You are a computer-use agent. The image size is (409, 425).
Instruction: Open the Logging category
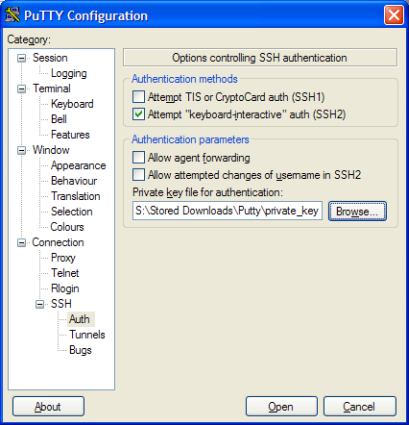pyautogui.click(x=69, y=73)
